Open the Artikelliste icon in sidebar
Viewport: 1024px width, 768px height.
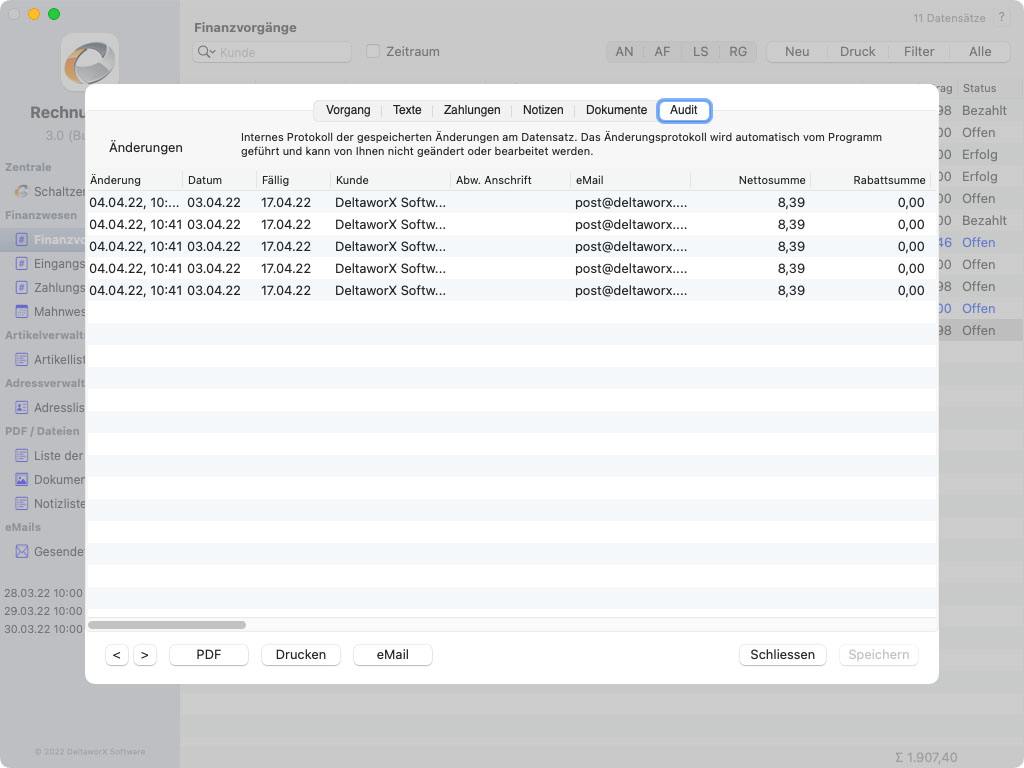pyautogui.click(x=21, y=359)
